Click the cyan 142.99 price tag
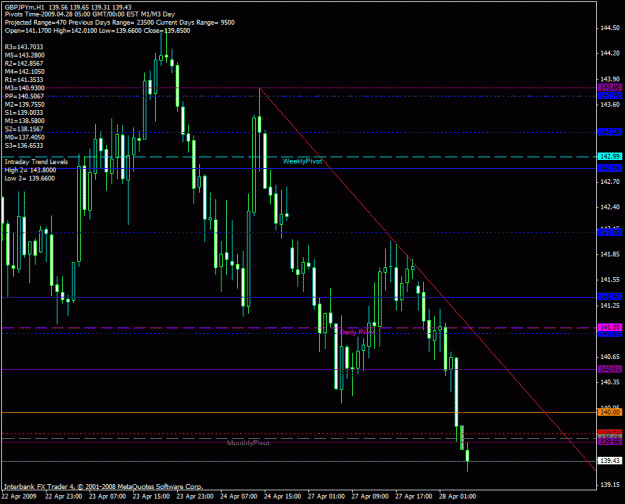The height and width of the screenshot is (504, 625). (x=610, y=156)
